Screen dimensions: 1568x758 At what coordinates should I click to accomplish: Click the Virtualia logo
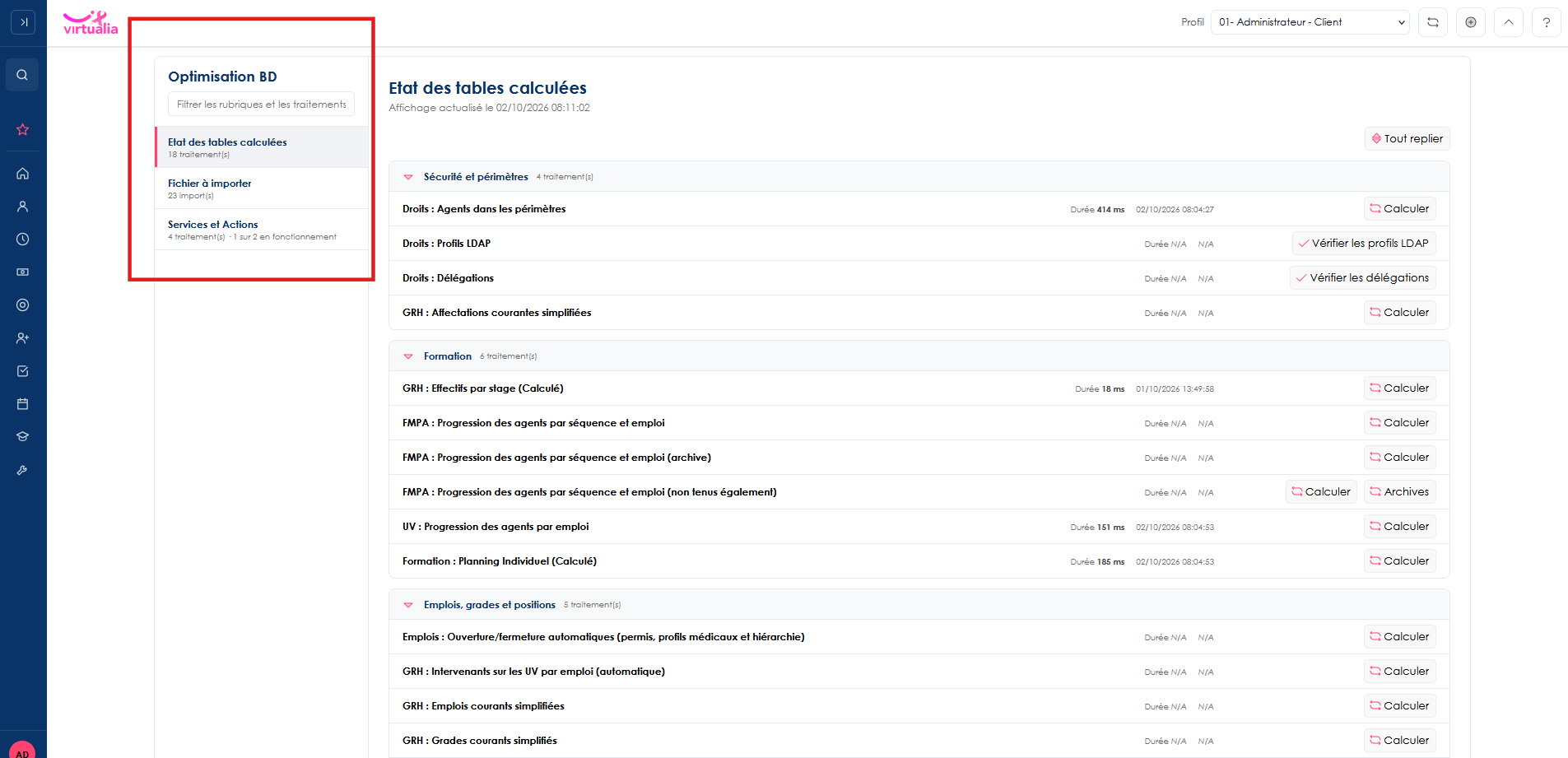pyautogui.click(x=91, y=22)
